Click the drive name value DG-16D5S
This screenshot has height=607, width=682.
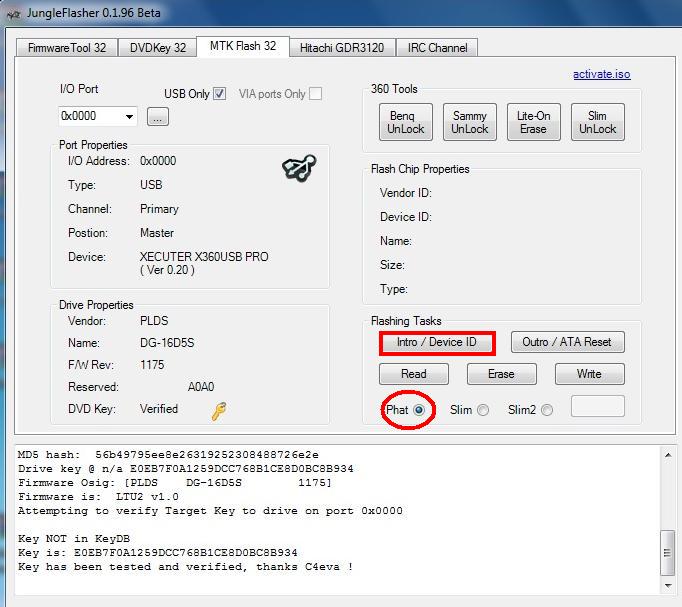click(x=167, y=343)
